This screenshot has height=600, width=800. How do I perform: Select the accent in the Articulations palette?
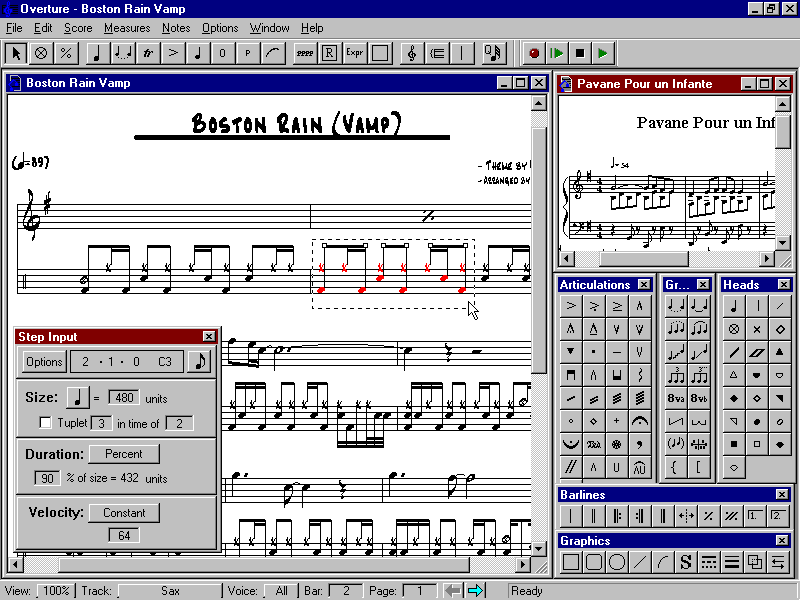pos(571,305)
